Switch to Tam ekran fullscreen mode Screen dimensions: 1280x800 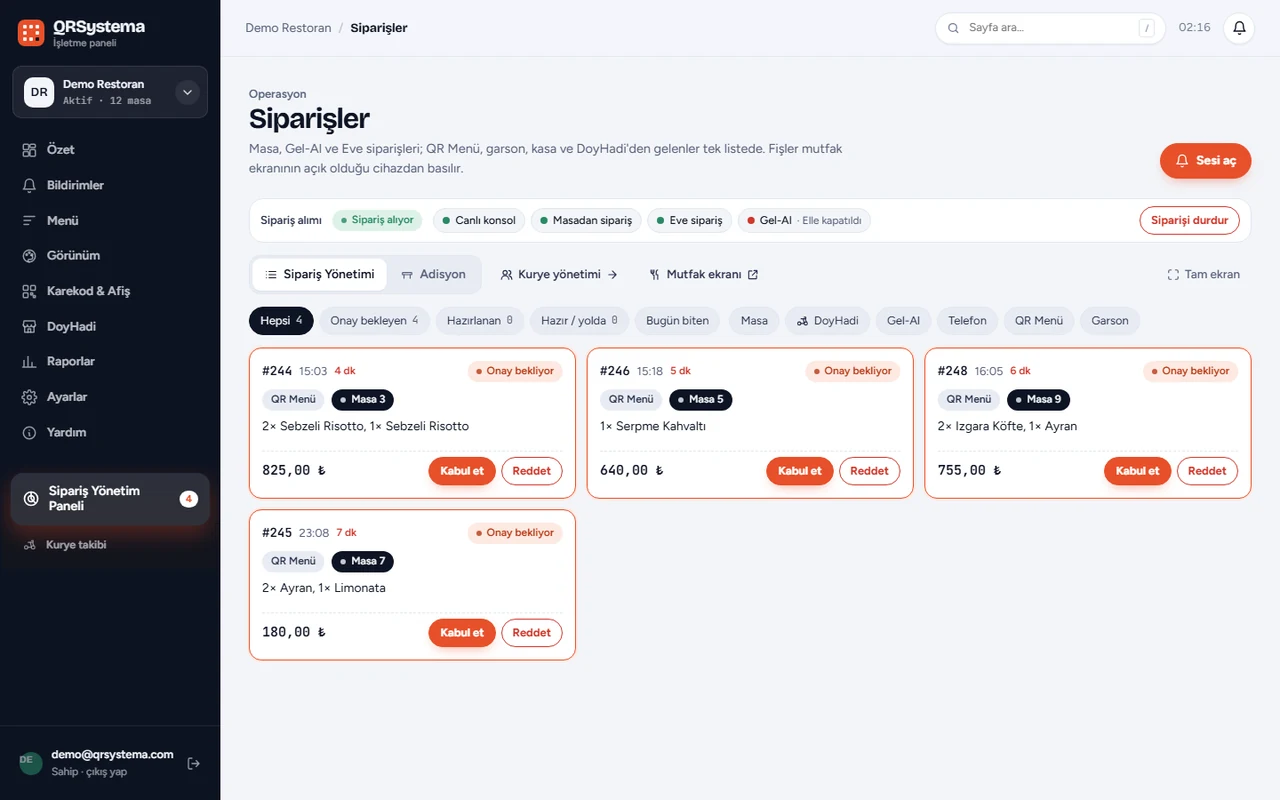click(1204, 274)
